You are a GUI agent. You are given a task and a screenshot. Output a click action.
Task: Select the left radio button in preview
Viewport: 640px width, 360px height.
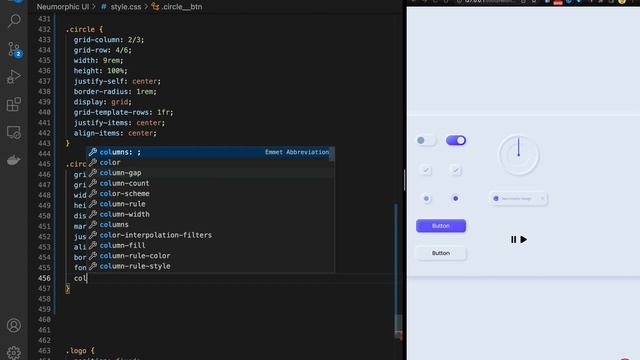click(x=426, y=199)
